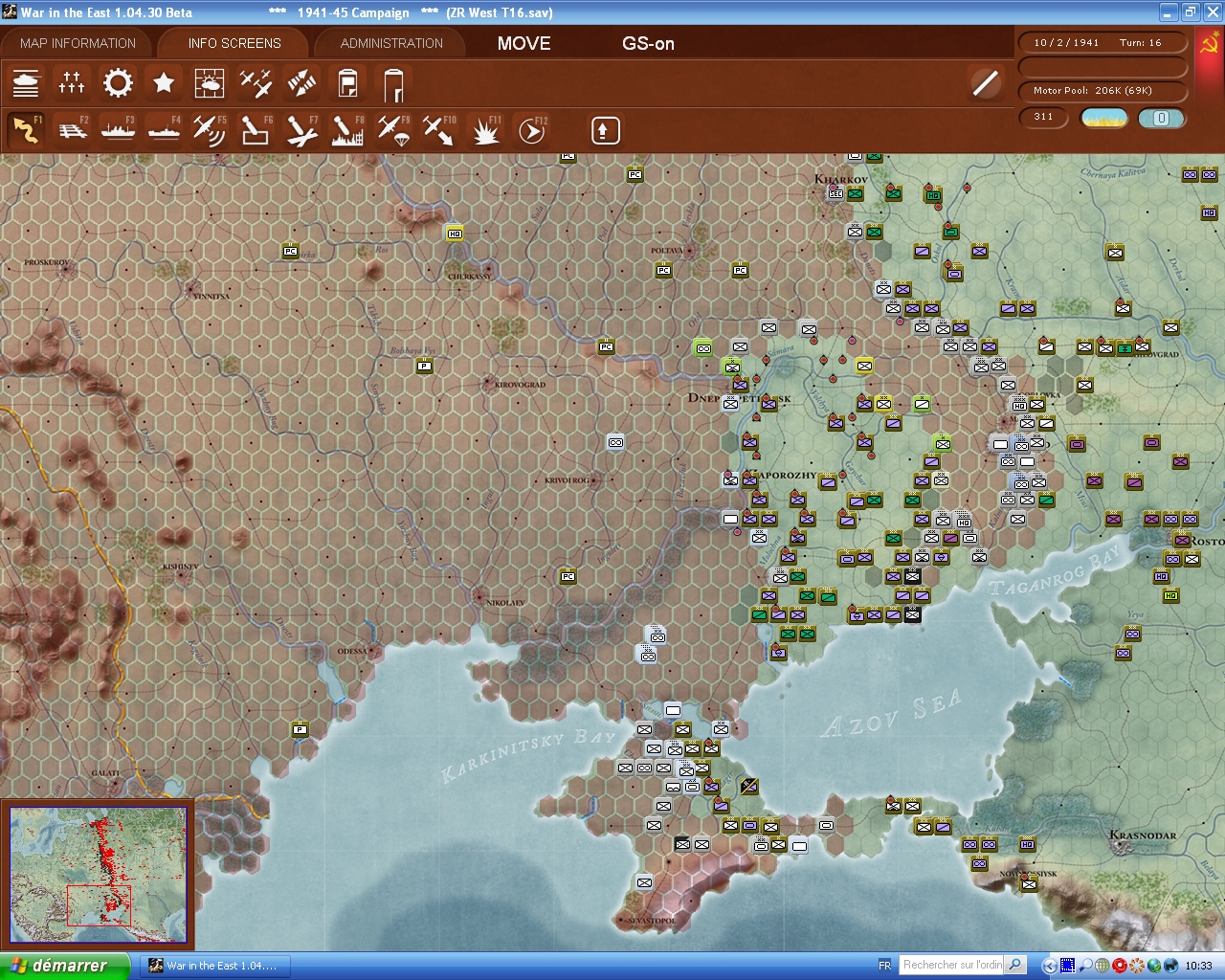Click the Krivoi Rog label

(568, 480)
